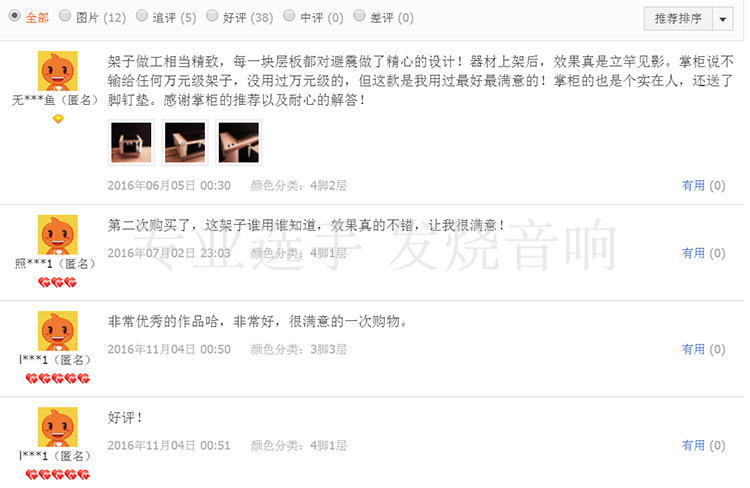This screenshot has width=750, height=488.
Task: Click yellow diamond rank icon under 无***鱼
Action: point(58,119)
